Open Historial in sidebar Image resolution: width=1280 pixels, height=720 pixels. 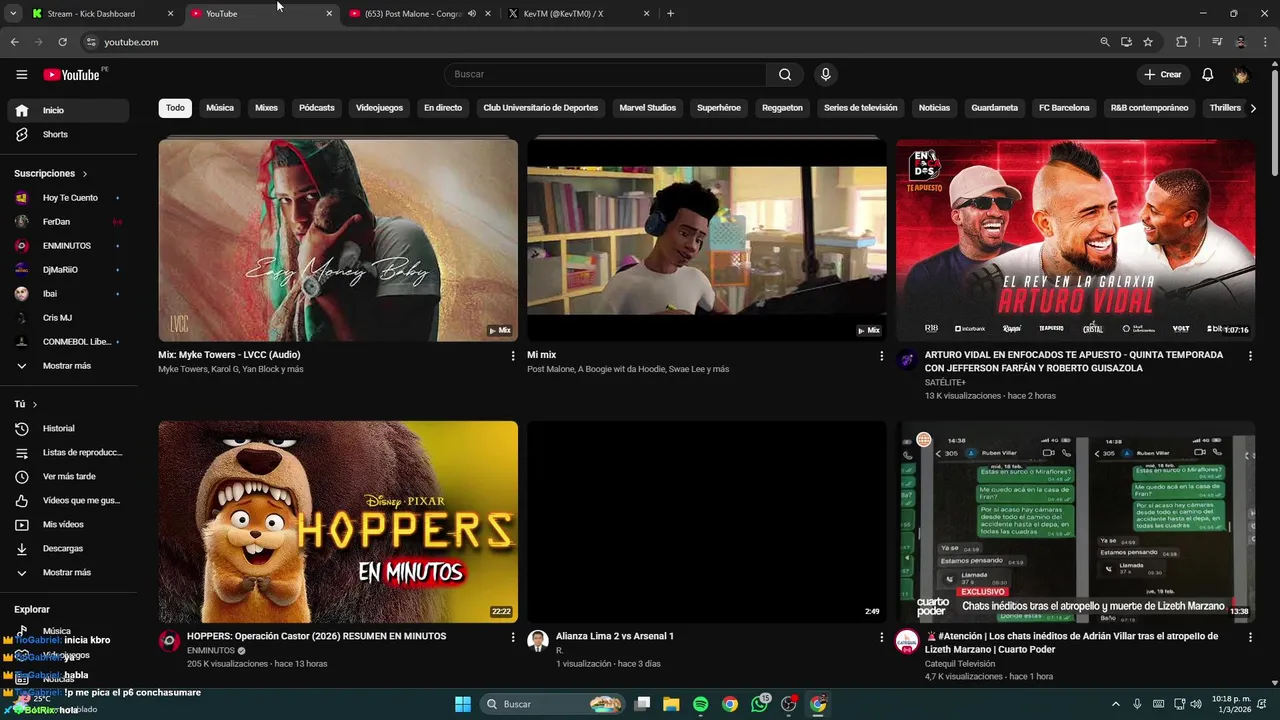(x=68, y=428)
